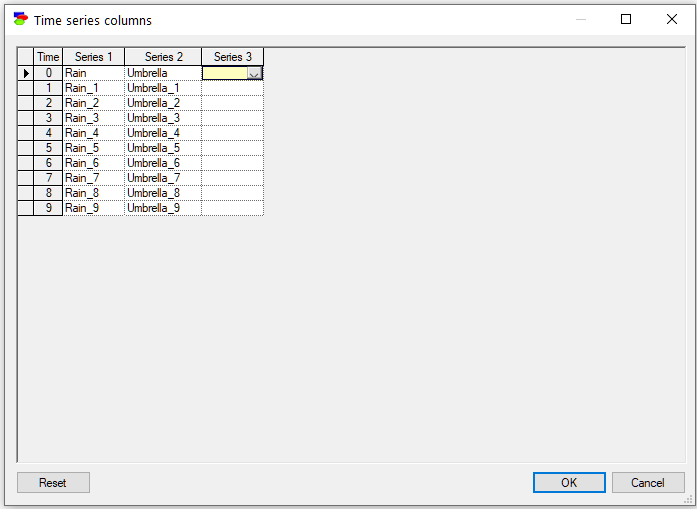
Task: Select the Rain_6 cell
Action: click(94, 163)
